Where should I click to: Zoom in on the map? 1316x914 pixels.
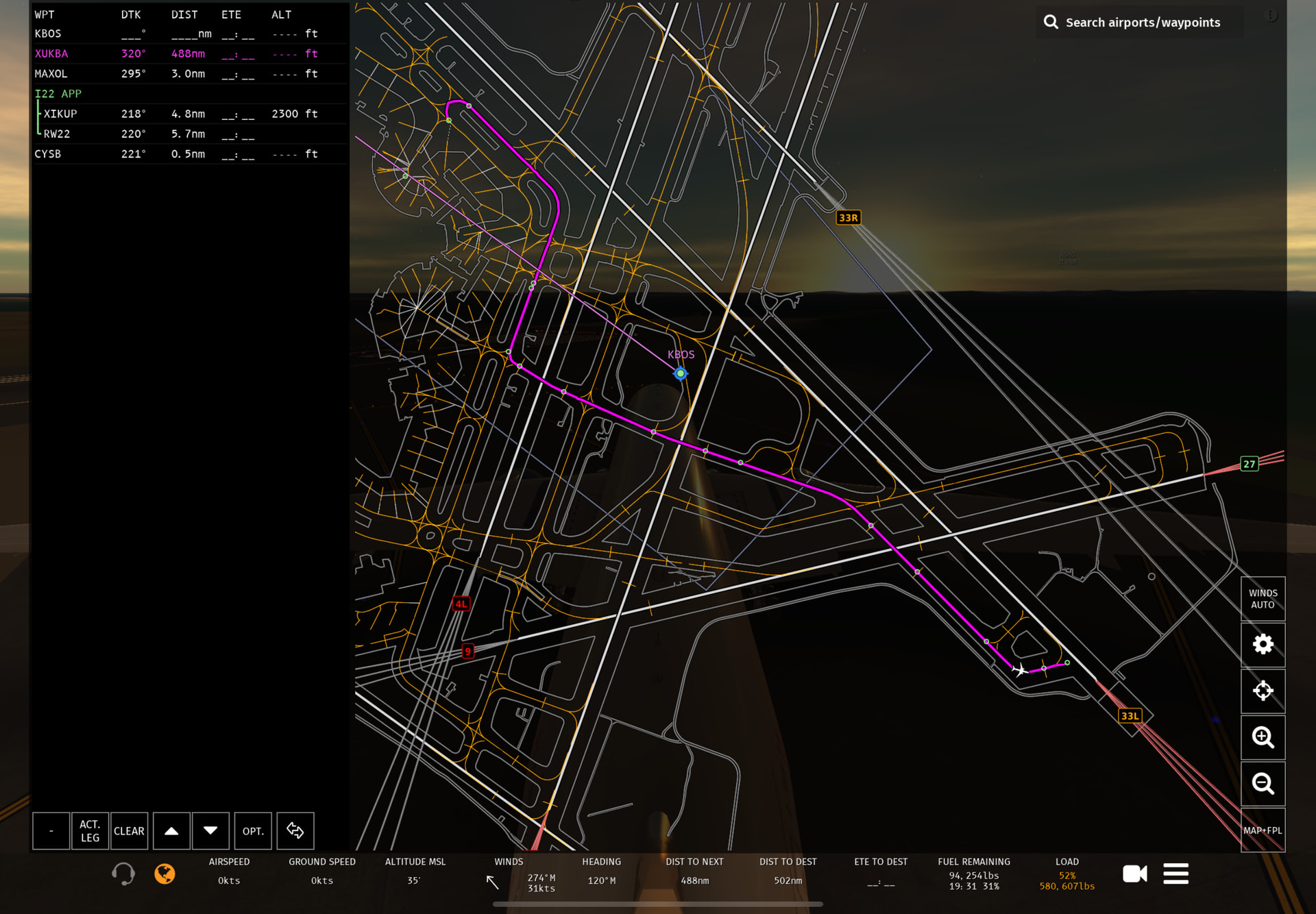[x=1263, y=737]
